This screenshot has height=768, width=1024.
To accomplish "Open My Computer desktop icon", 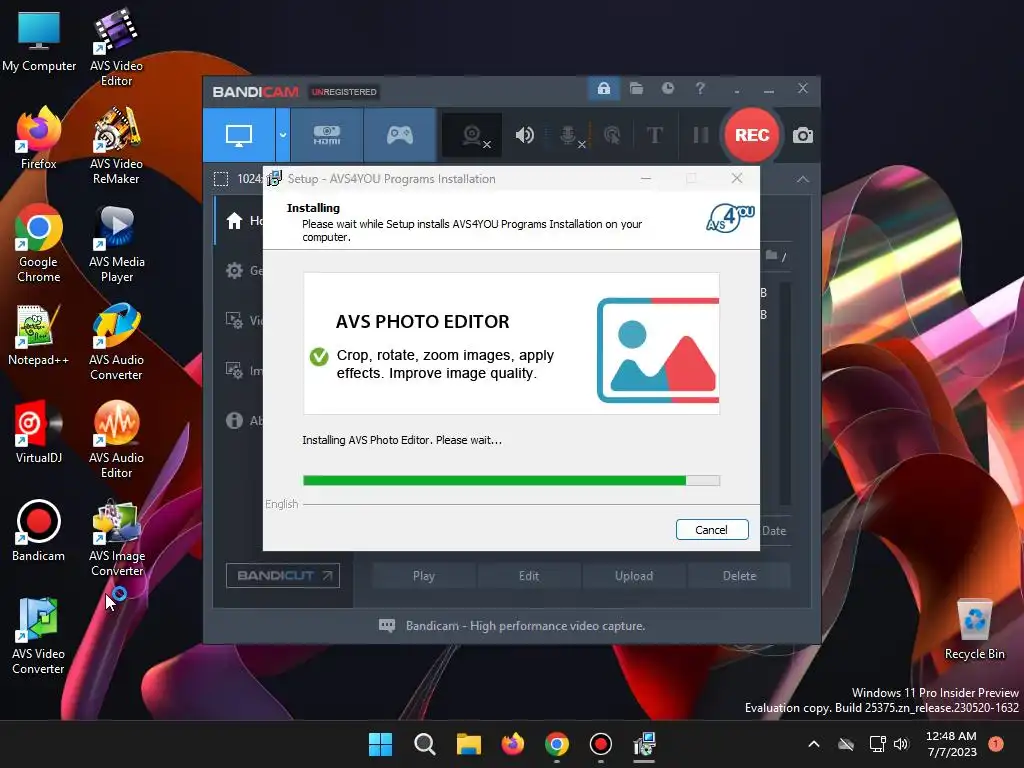I will [39, 42].
